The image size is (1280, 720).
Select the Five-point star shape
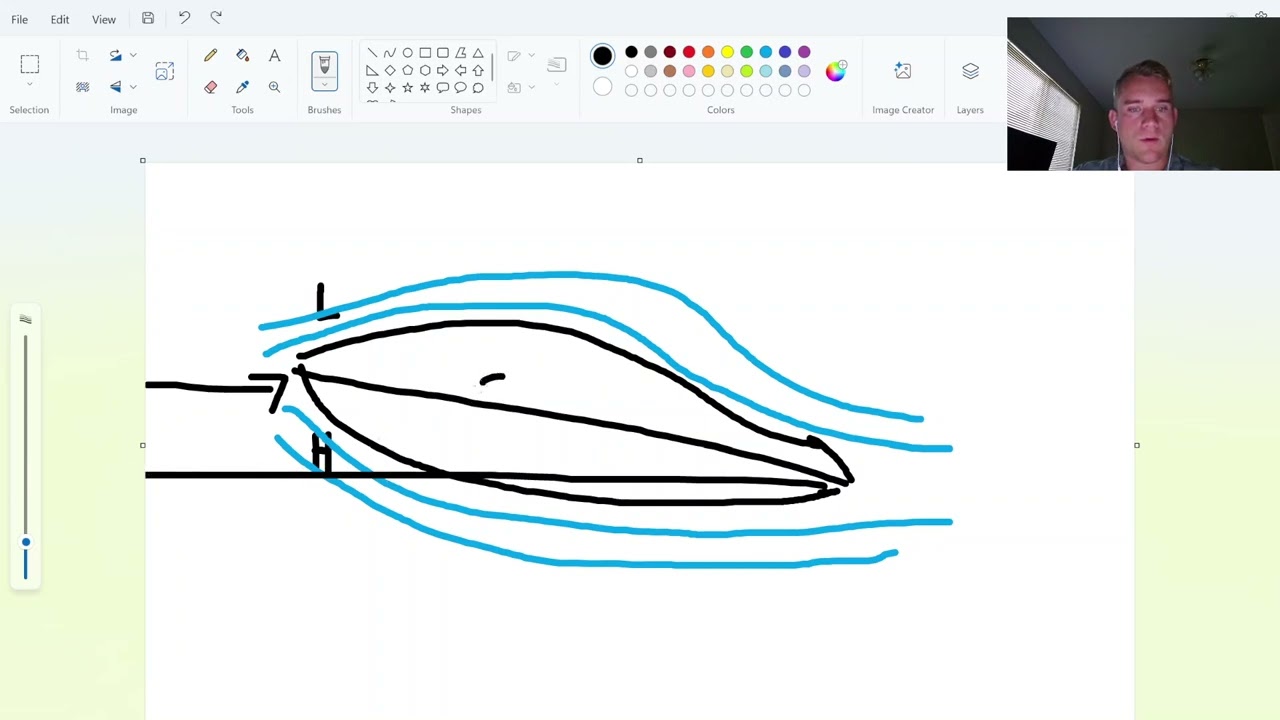coord(407,88)
